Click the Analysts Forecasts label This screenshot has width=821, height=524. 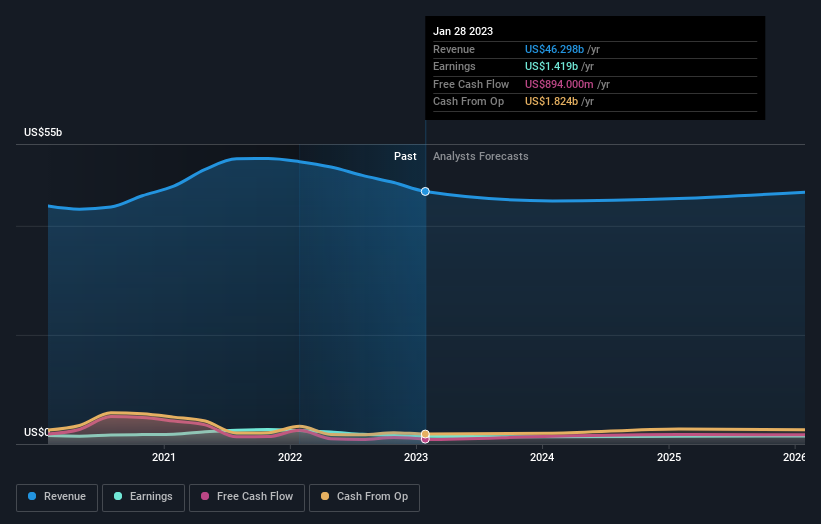(481, 156)
